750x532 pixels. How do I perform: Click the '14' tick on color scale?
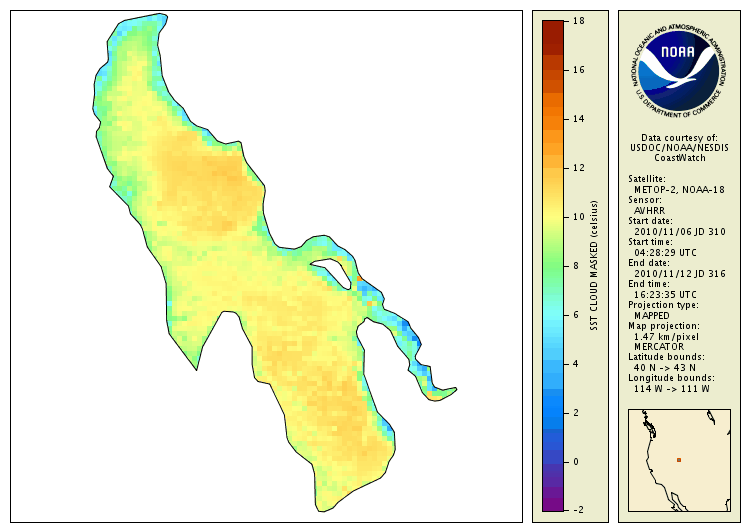(579, 119)
